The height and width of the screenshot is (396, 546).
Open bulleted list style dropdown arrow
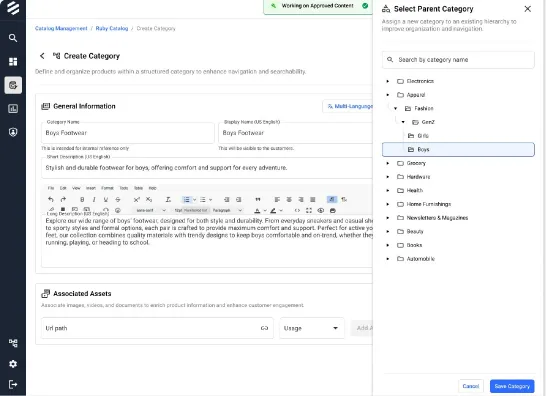tap(194, 200)
